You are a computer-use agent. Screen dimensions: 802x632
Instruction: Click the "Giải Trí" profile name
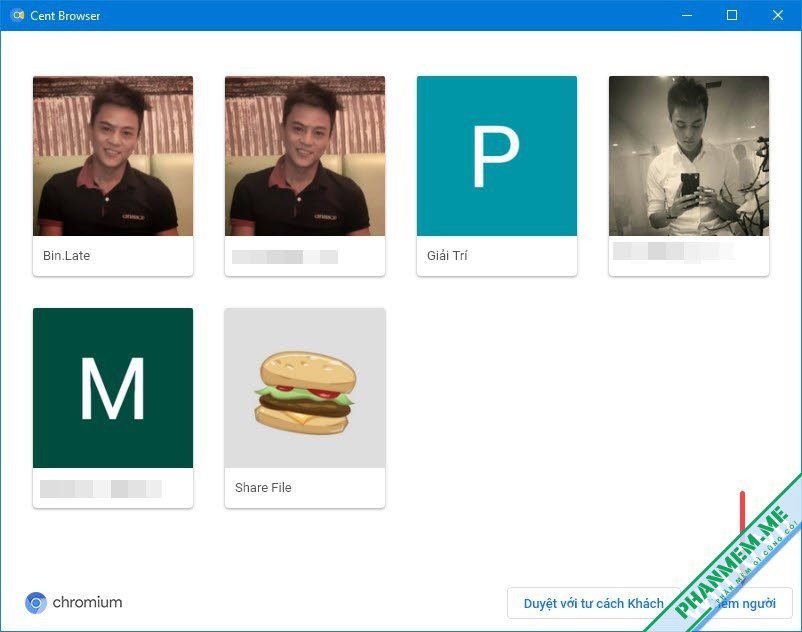coord(447,256)
